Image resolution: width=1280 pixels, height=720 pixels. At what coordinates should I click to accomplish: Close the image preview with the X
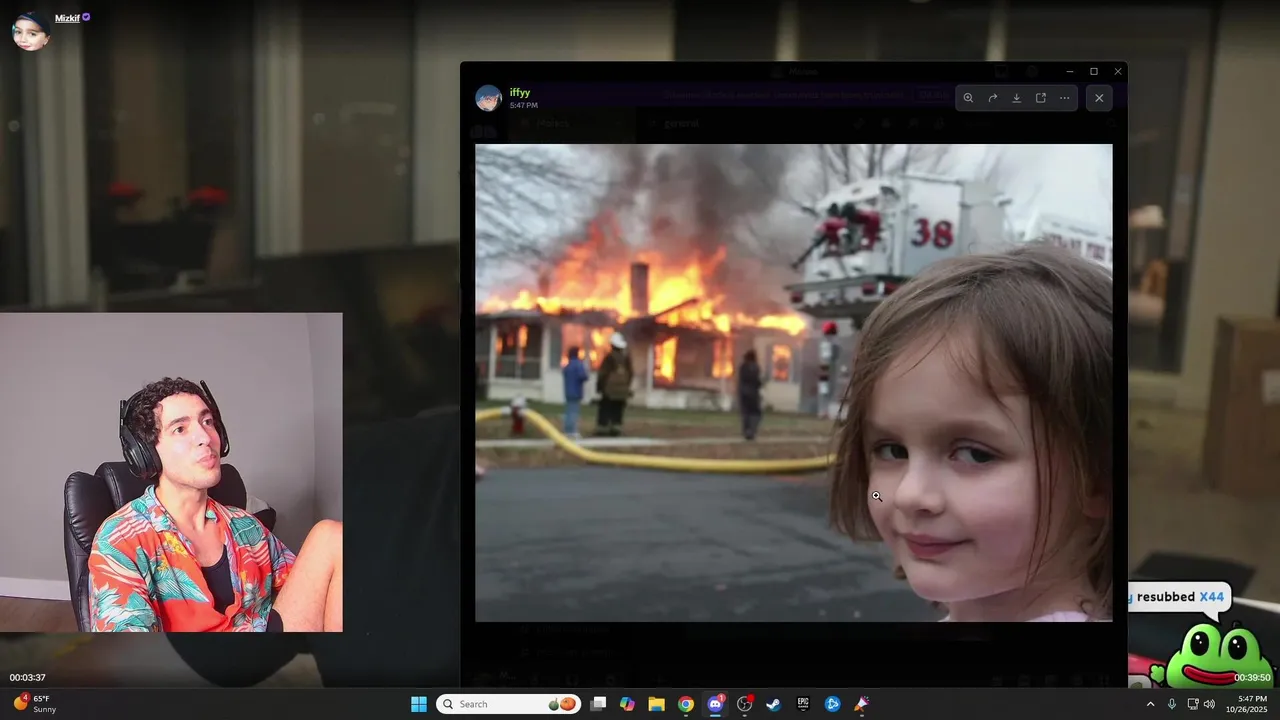(x=1099, y=98)
